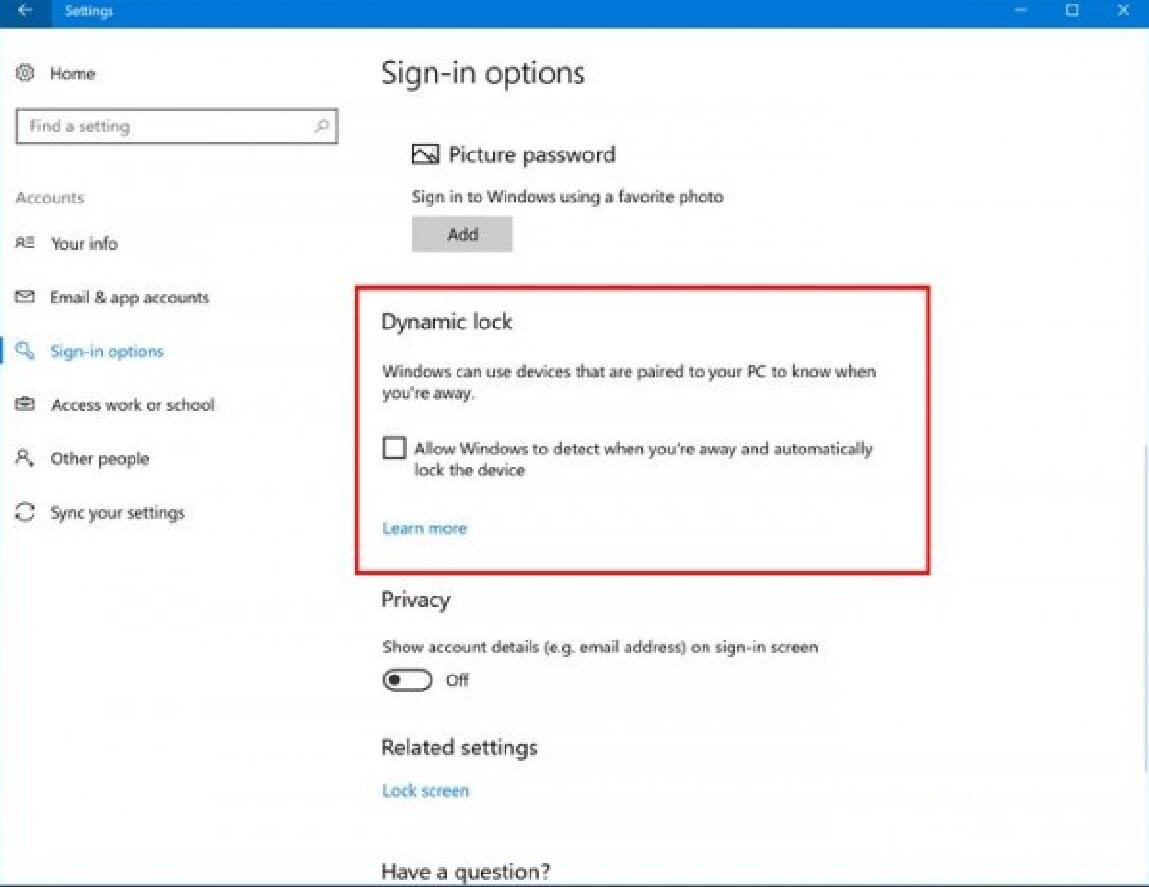Click the Other people person icon
Image resolution: width=1149 pixels, height=887 pixels.
click(25, 458)
